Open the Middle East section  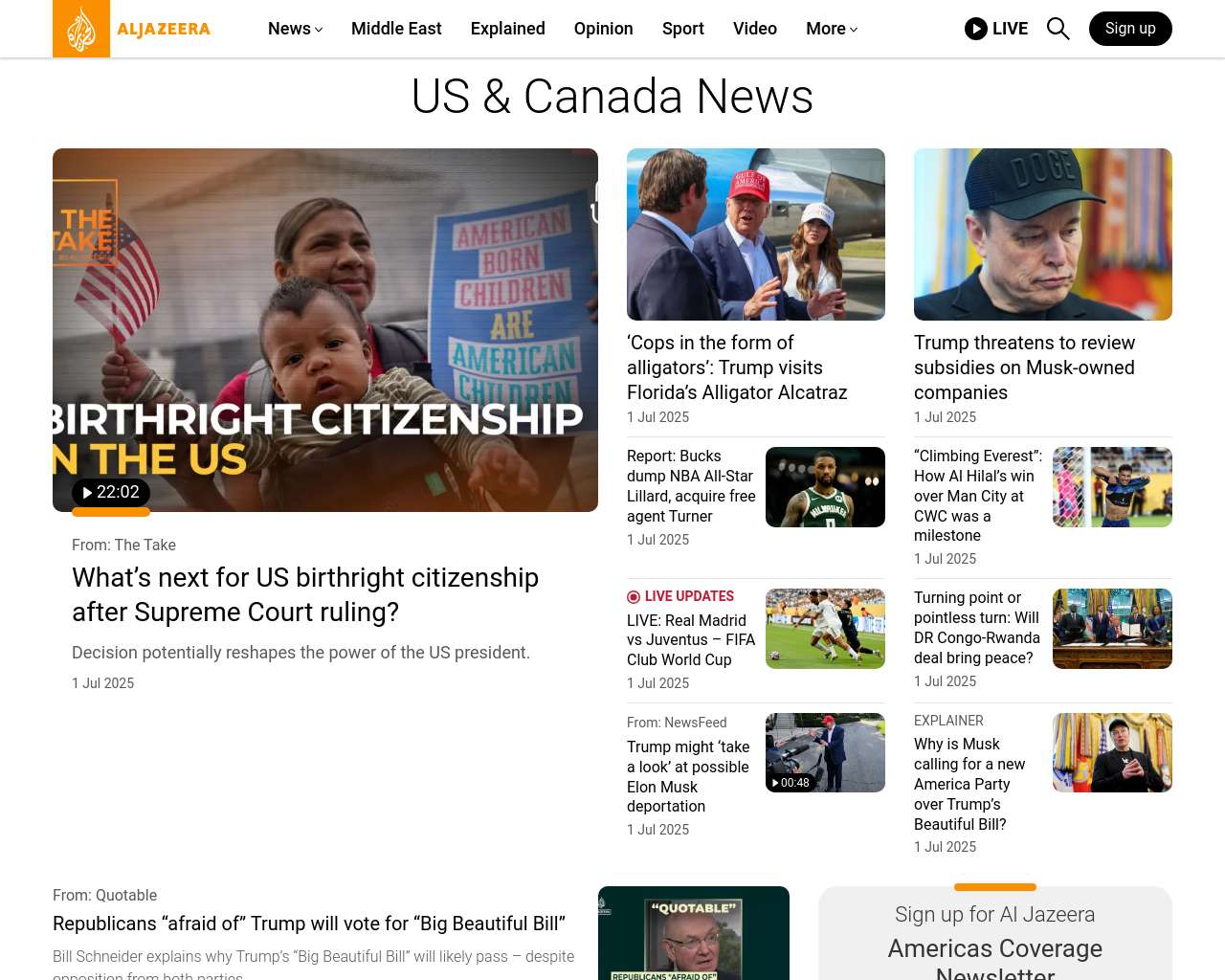(396, 29)
